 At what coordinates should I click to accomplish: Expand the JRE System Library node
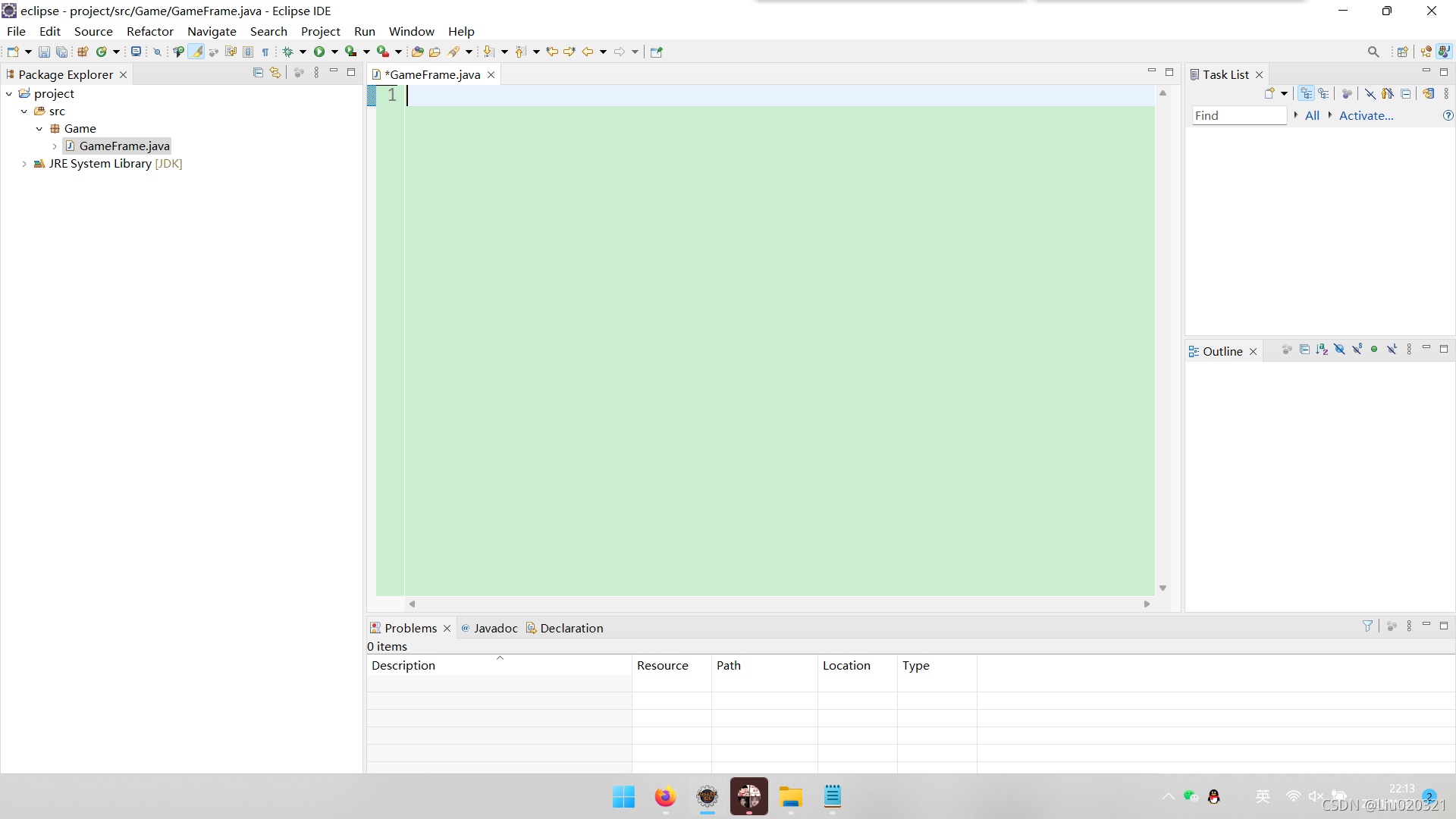click(x=24, y=164)
